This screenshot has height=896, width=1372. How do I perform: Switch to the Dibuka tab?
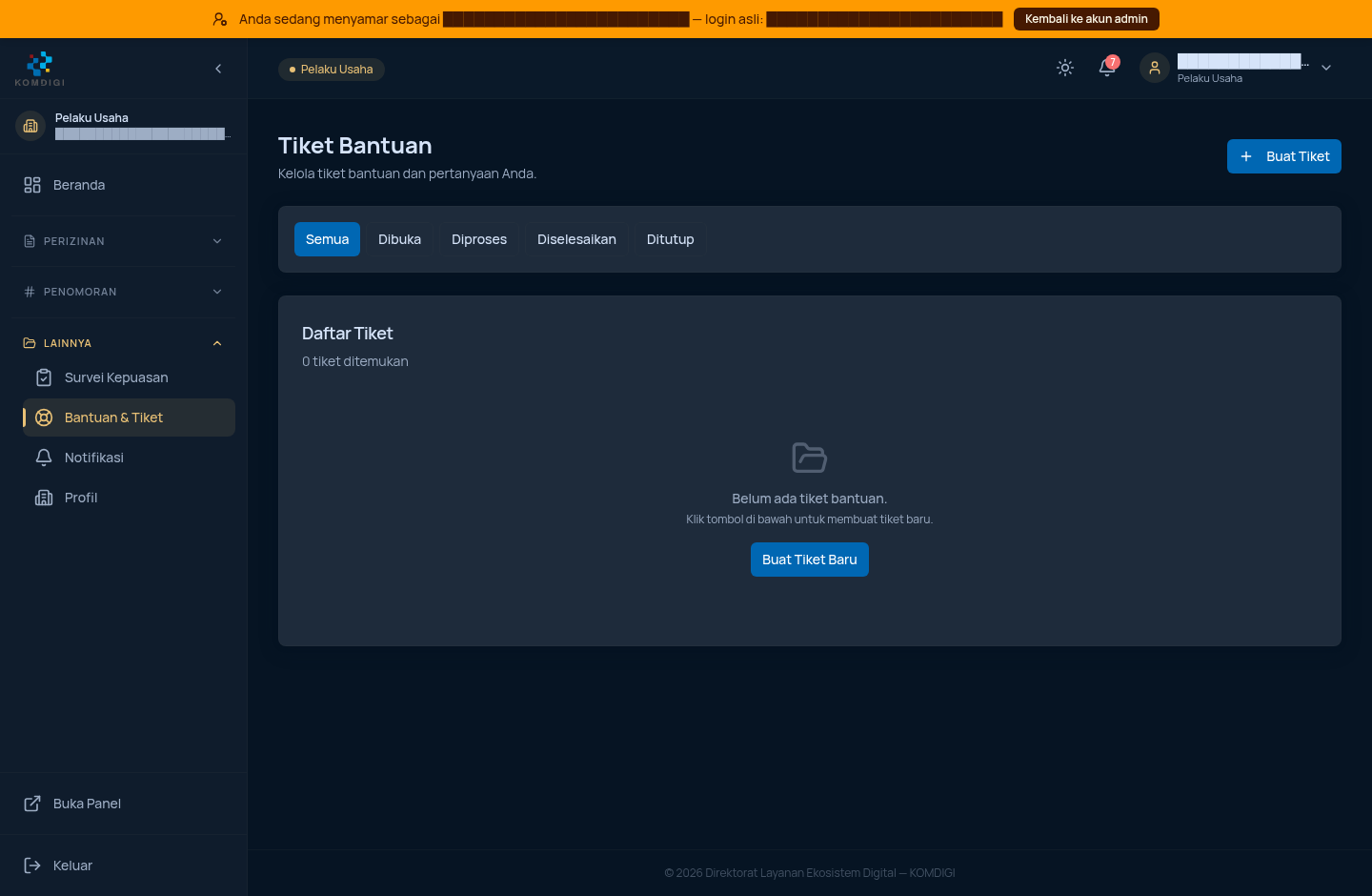coord(399,239)
